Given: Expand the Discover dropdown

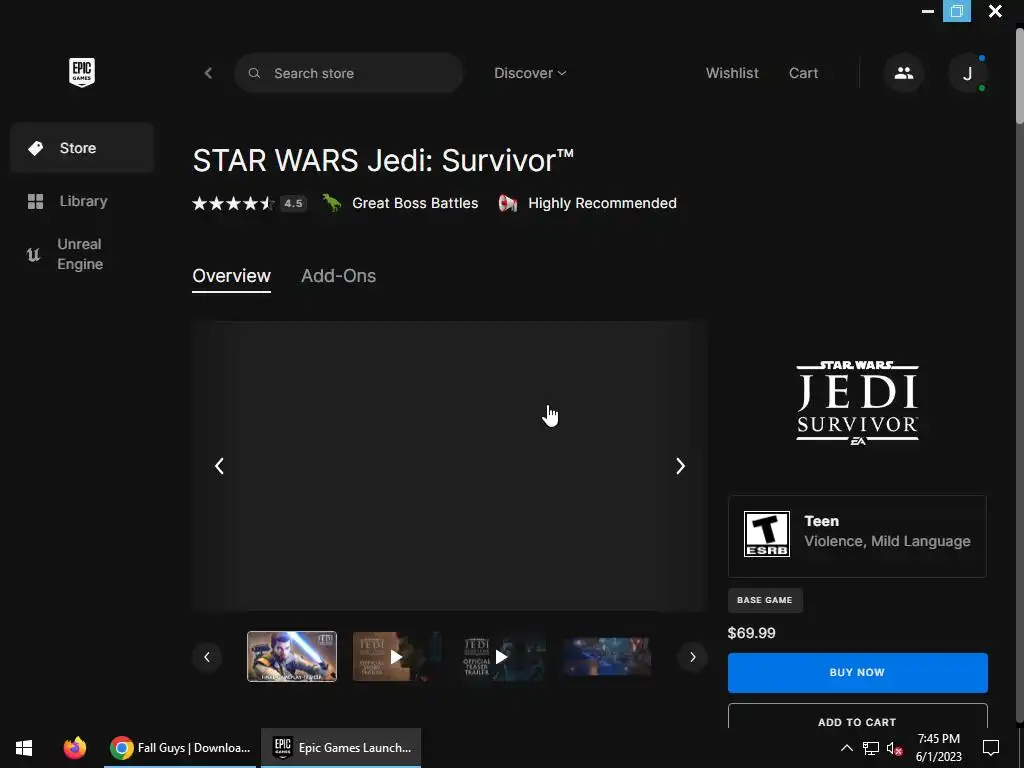Looking at the screenshot, I should [x=530, y=73].
